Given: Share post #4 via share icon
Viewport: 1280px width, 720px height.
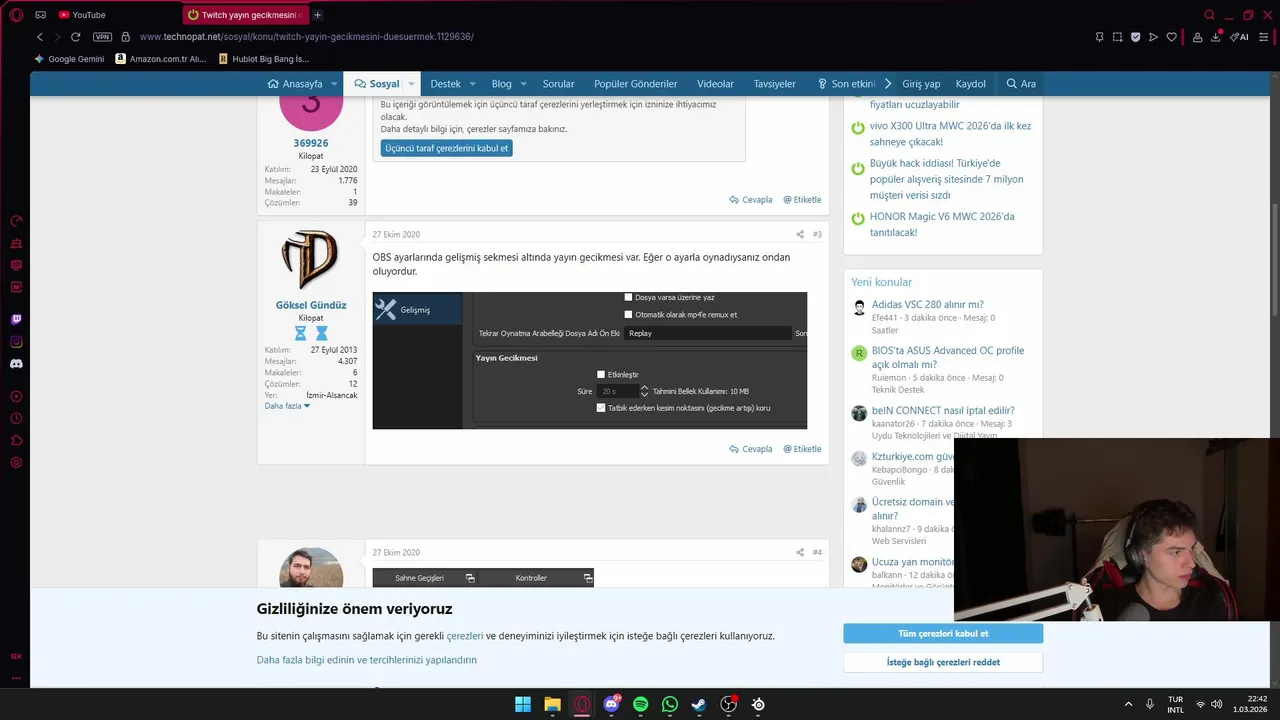Looking at the screenshot, I should [x=800, y=552].
